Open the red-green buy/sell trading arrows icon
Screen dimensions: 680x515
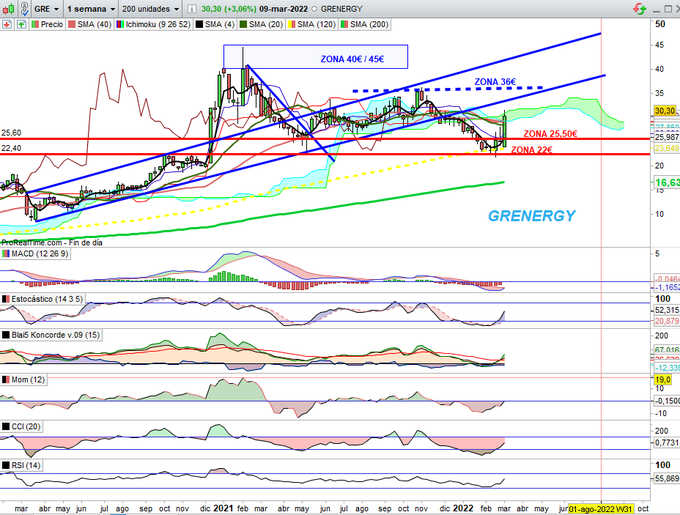[639, 8]
